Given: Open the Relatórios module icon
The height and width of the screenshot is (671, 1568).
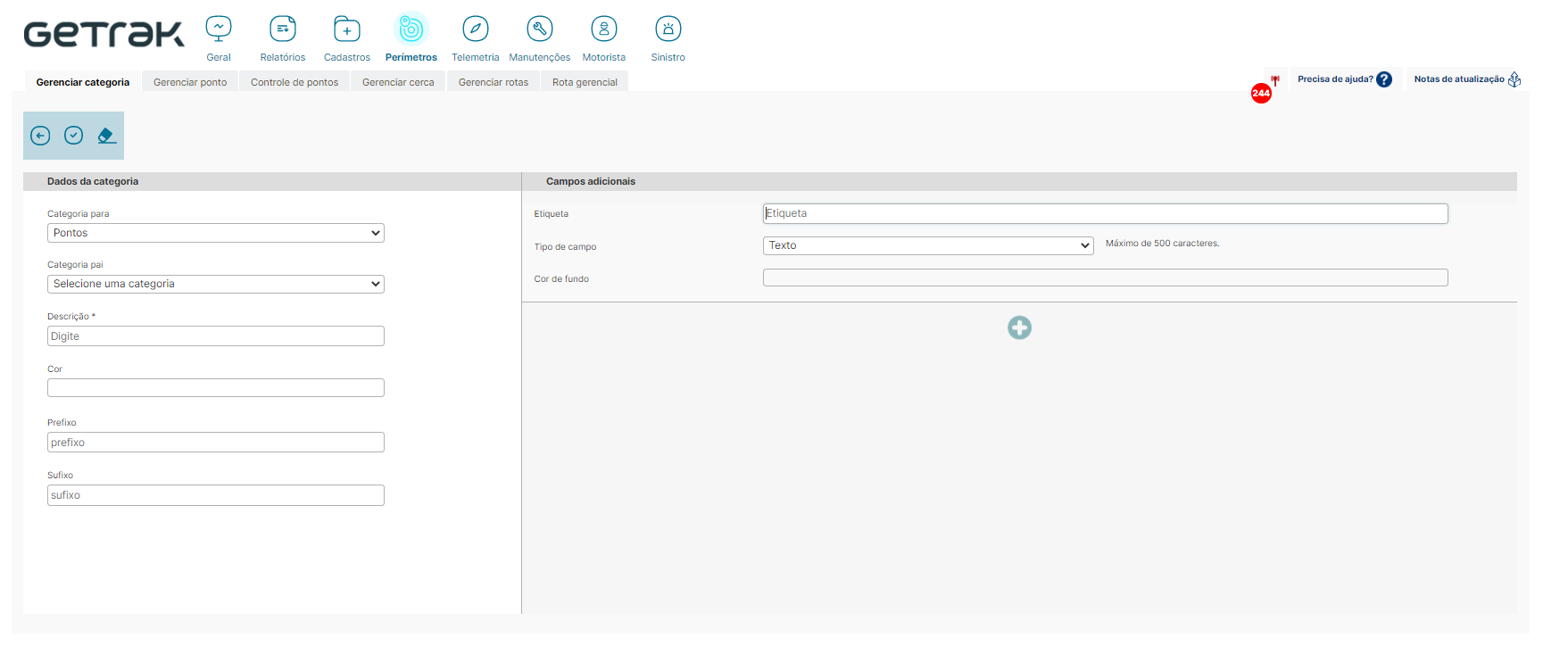Looking at the screenshot, I should pyautogui.click(x=283, y=29).
